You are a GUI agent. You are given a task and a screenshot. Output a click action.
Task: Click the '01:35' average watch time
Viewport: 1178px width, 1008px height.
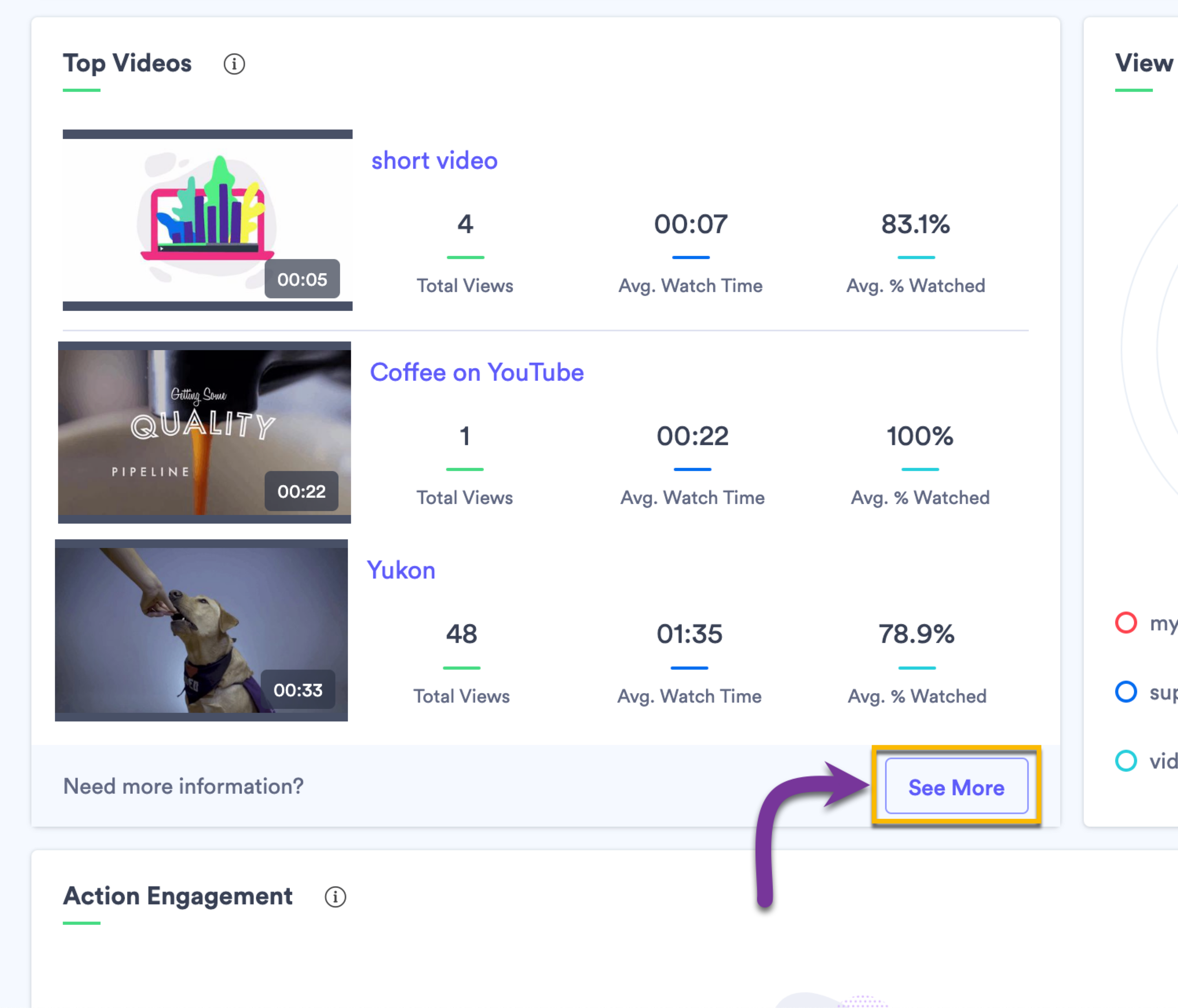(x=690, y=634)
